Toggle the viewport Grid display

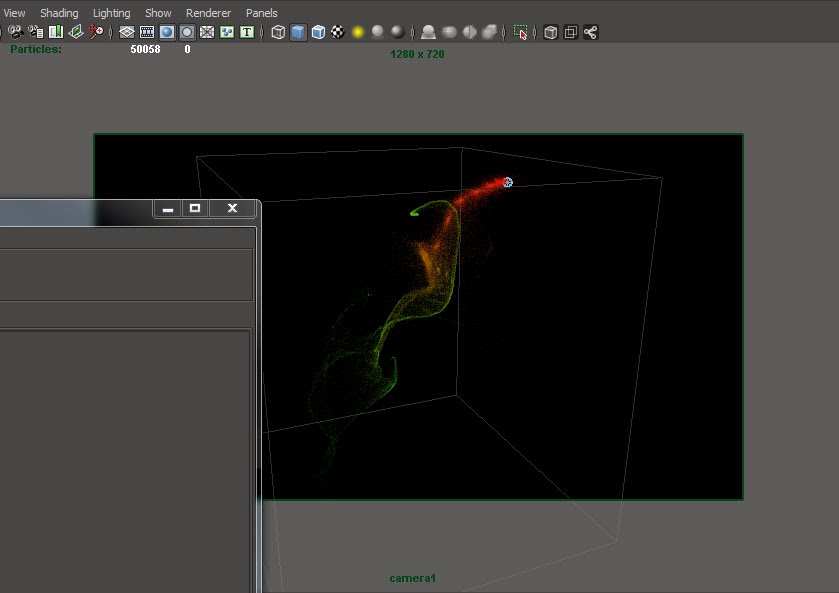[x=127, y=32]
